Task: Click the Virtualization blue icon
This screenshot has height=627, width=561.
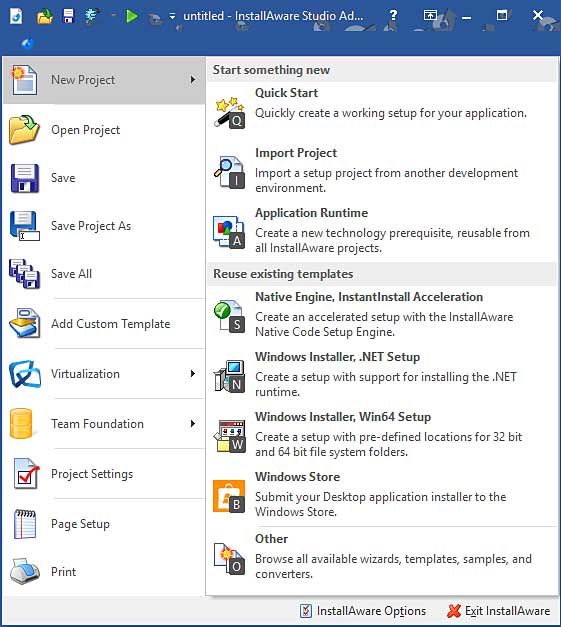Action: point(25,374)
